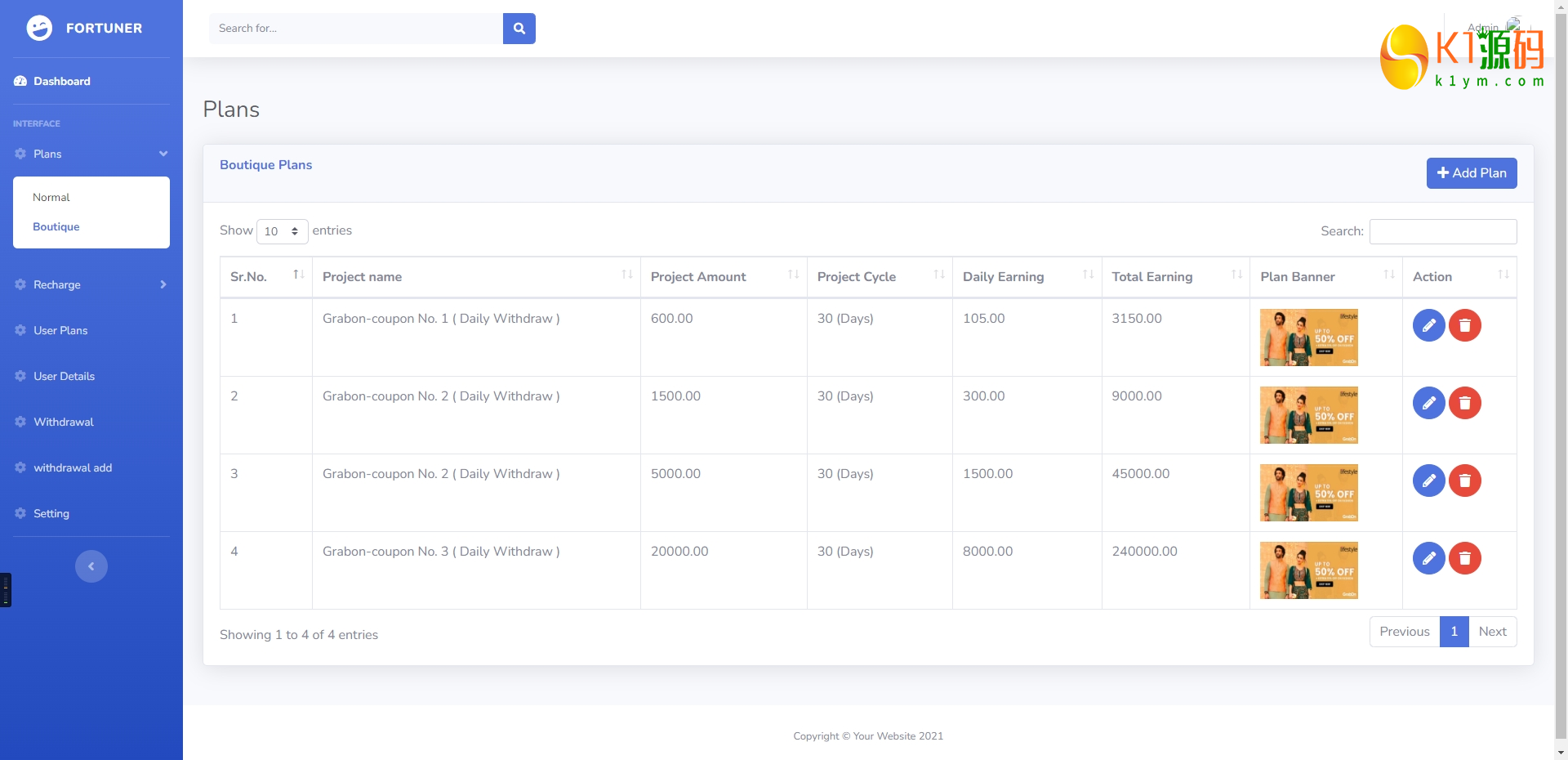Go to User Details in sidebar
The image size is (1568, 760).
point(64,376)
